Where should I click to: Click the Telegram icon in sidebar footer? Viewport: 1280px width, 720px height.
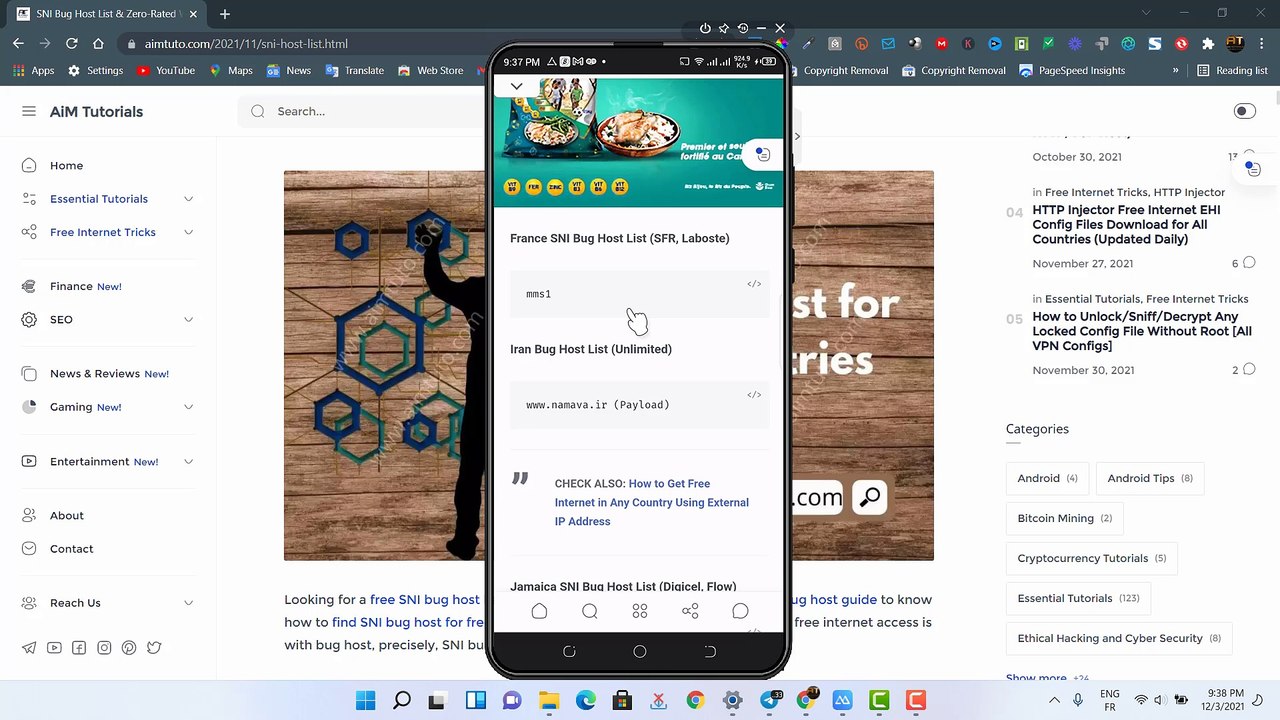[29, 648]
